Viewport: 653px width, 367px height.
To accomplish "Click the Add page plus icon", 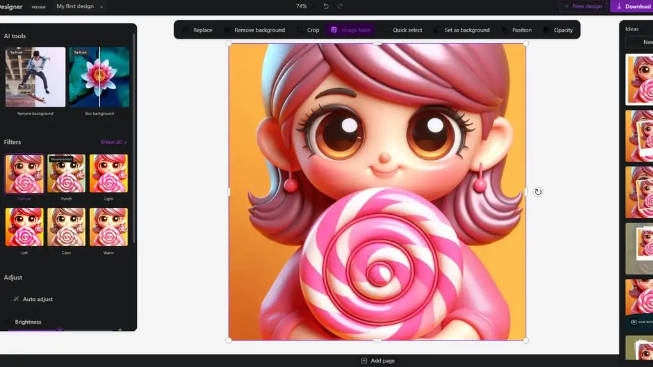I will (364, 361).
